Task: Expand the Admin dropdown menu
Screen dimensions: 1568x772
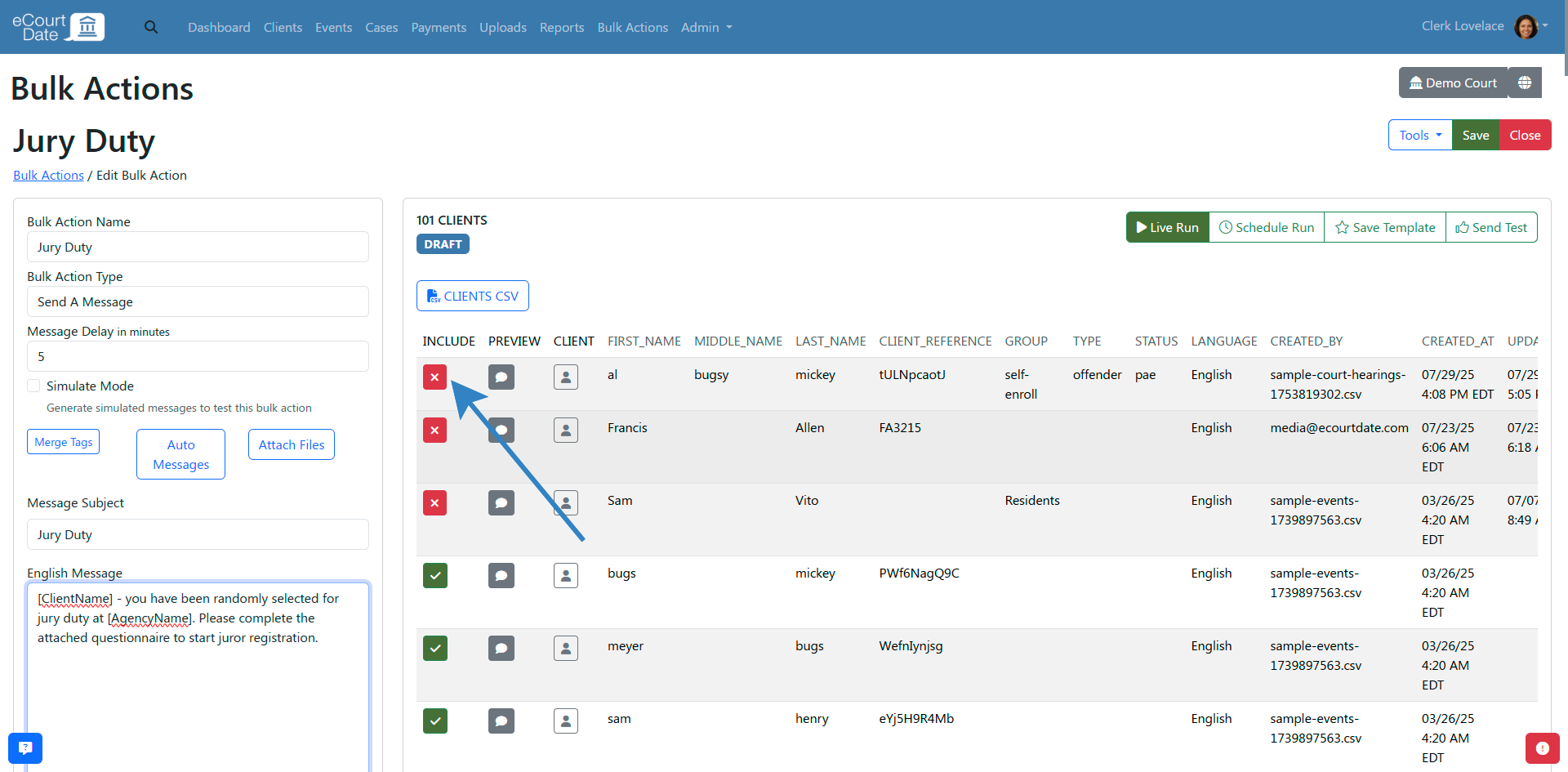Action: (706, 27)
